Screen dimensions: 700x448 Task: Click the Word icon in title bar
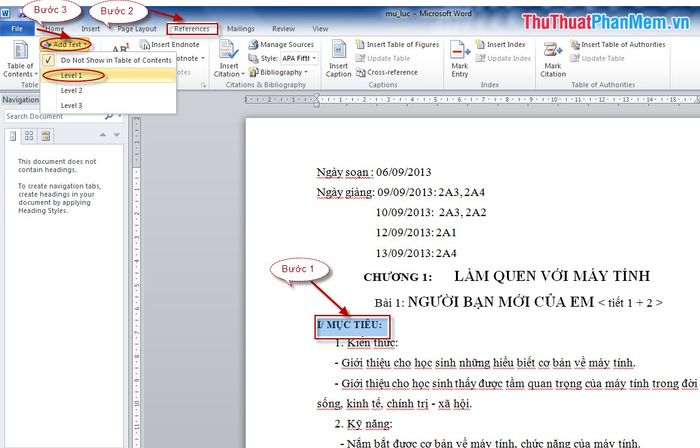click(x=5, y=12)
